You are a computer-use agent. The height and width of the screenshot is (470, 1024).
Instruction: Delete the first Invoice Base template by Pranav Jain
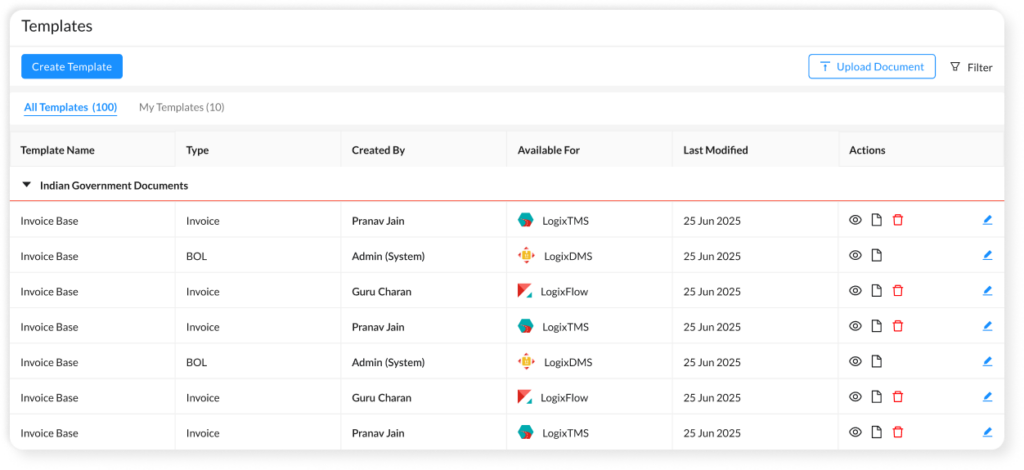click(897, 220)
